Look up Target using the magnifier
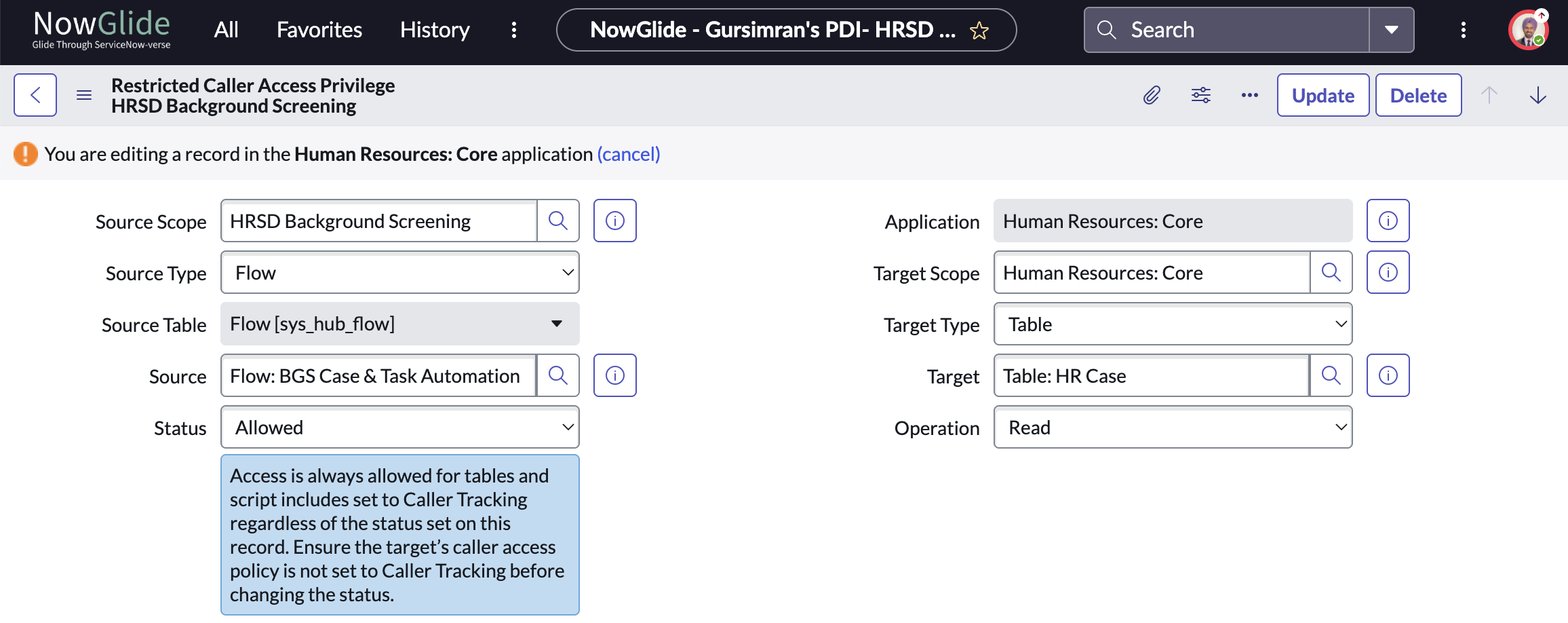 pos(1331,375)
